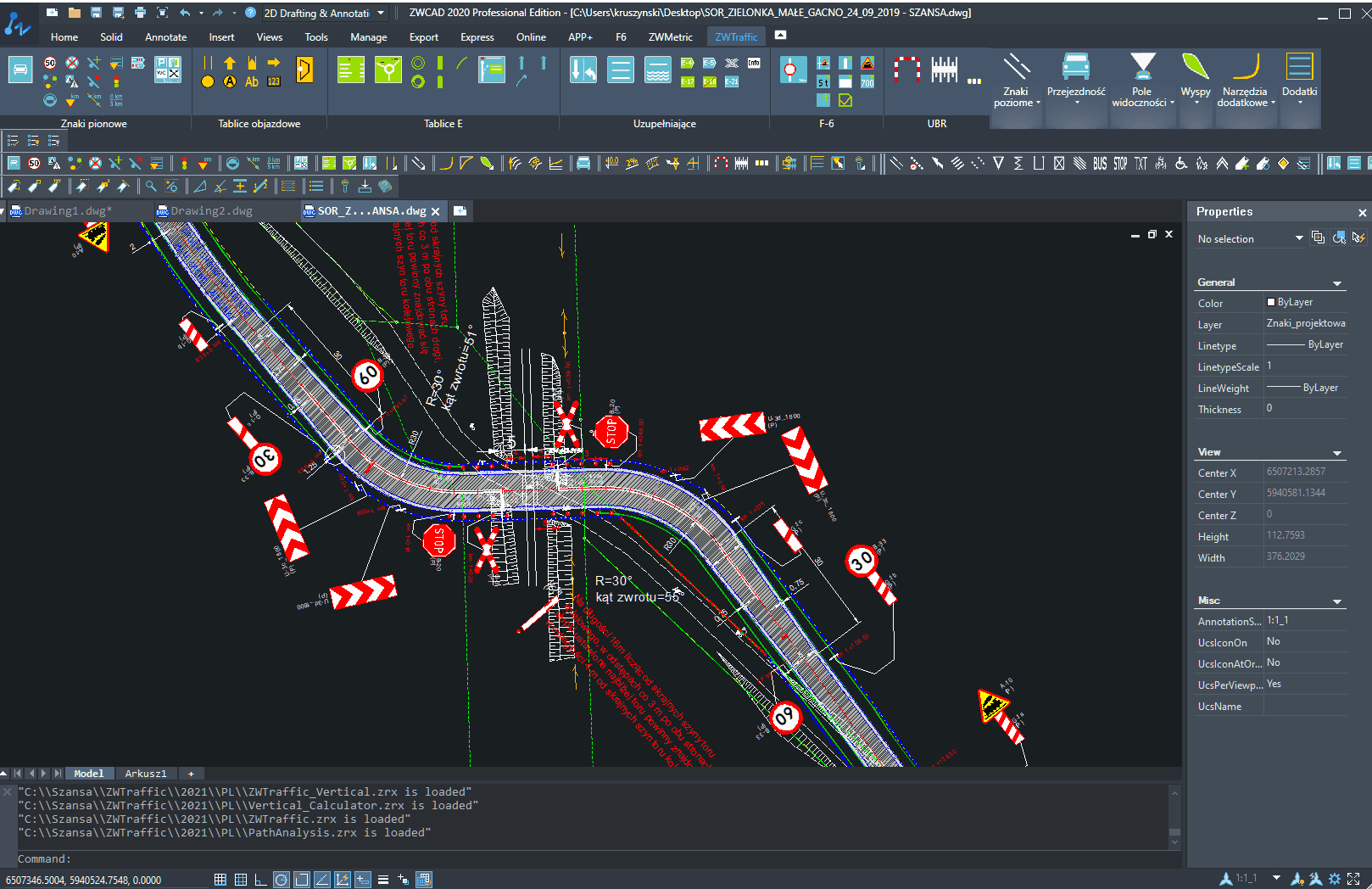The width and height of the screenshot is (1372, 889).
Task: Click the STOP marking toolbar icon
Action: (x=1120, y=163)
